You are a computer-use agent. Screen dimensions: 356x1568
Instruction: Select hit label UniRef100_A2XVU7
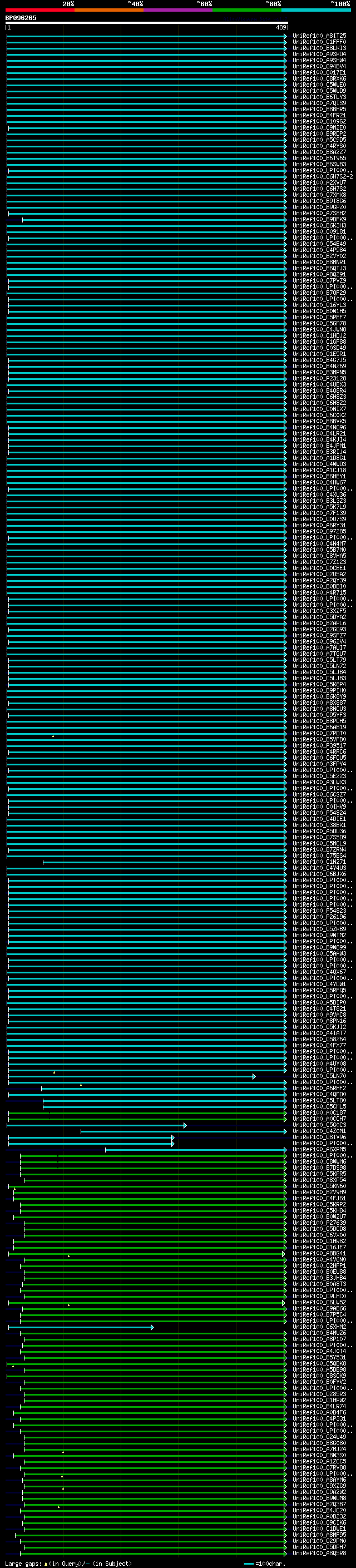click(x=319, y=182)
